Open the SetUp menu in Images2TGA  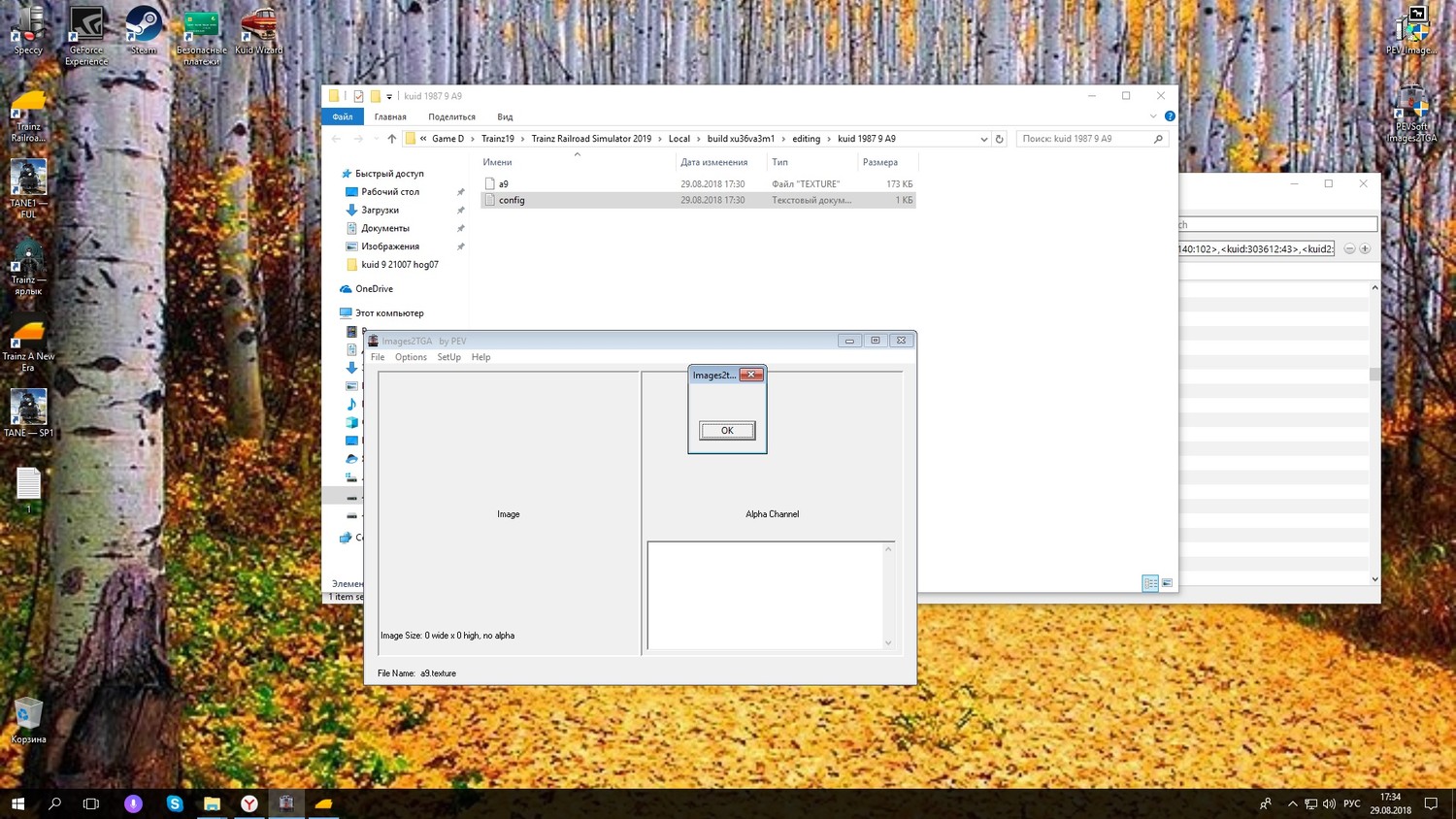(448, 357)
